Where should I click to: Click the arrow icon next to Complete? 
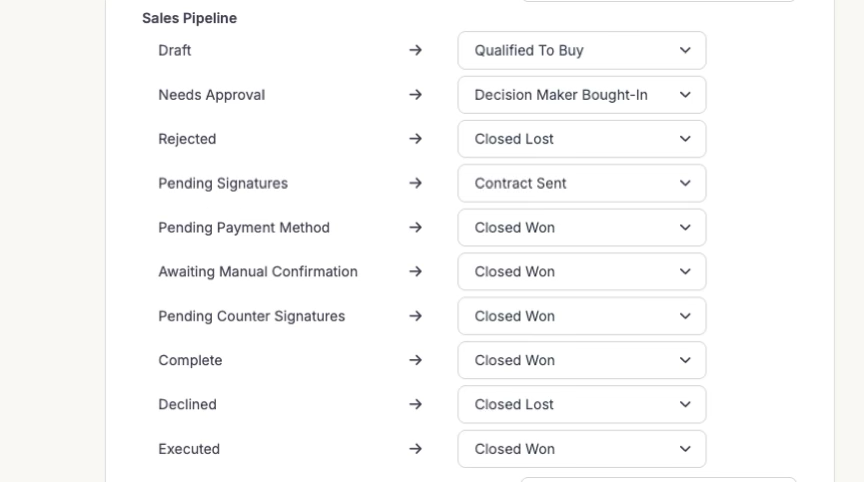(415, 360)
